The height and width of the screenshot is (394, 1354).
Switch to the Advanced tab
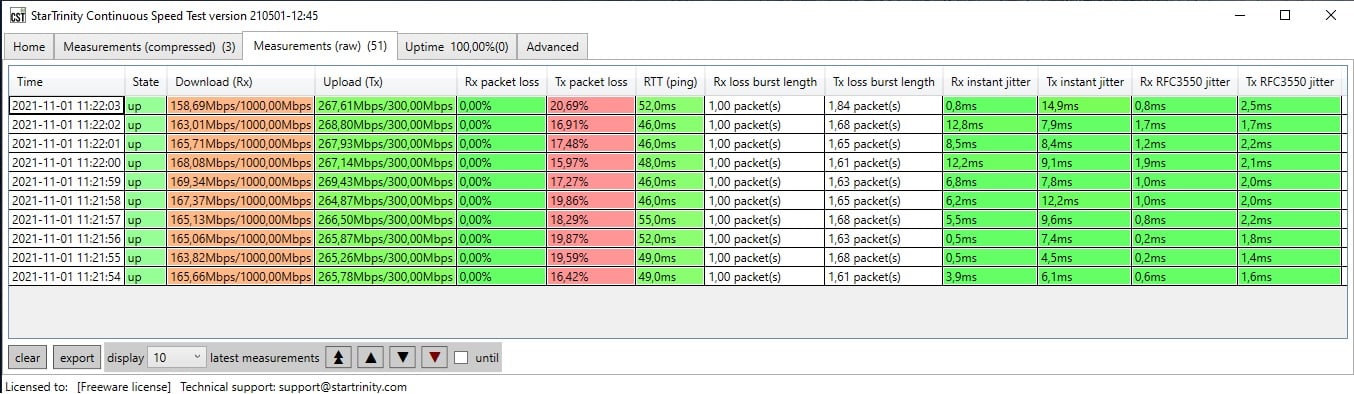[x=552, y=47]
